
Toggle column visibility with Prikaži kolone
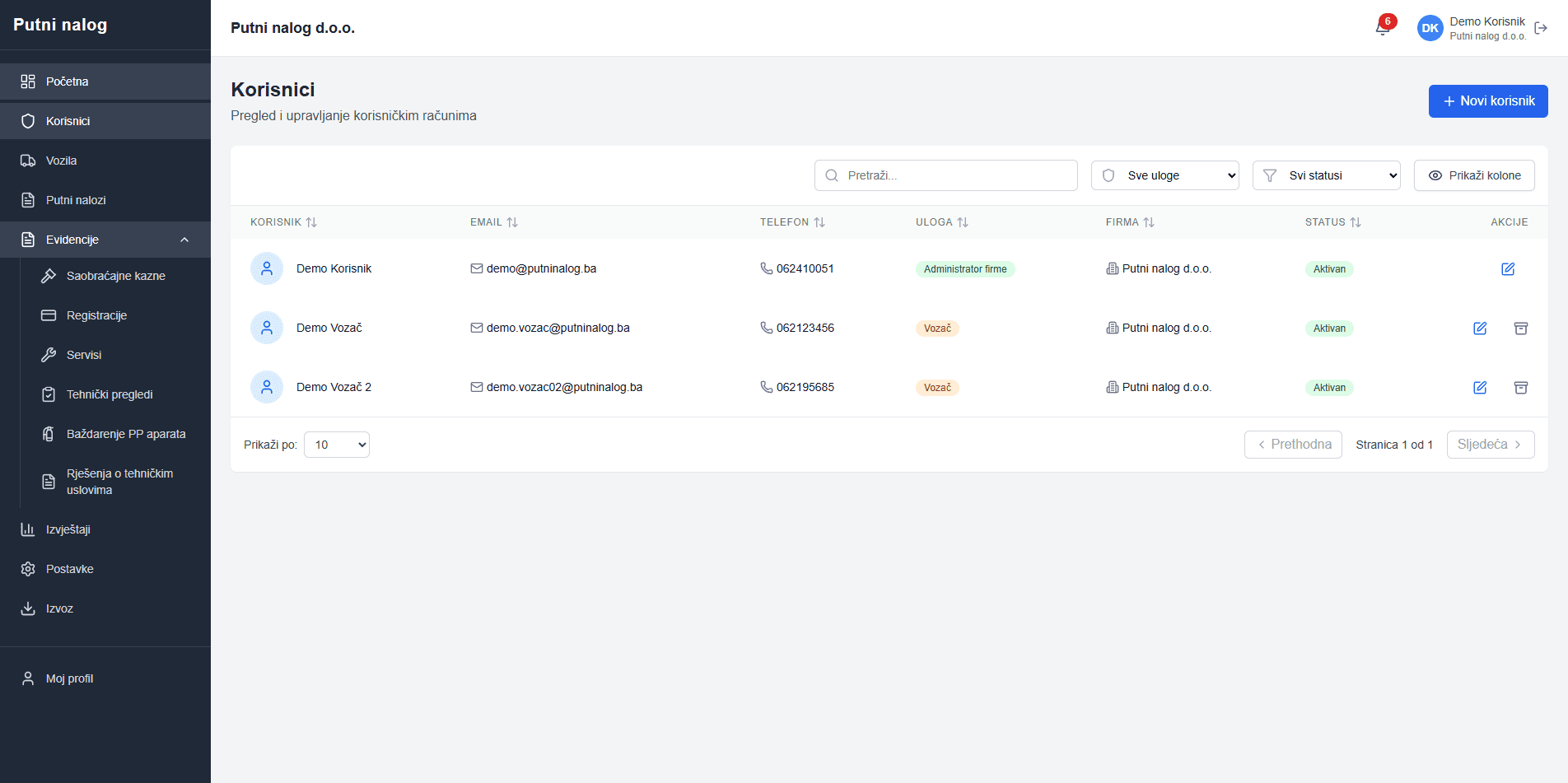[1474, 175]
